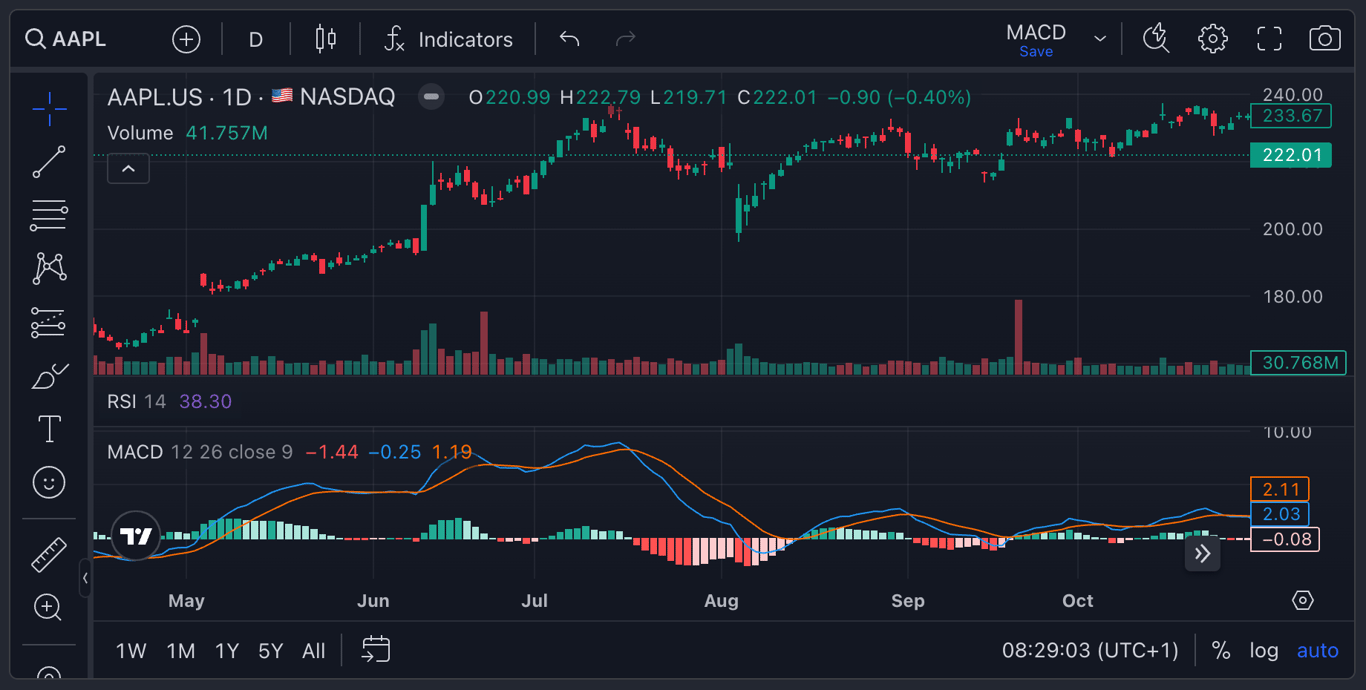Change the candlestick chart style
Screen dimensions: 1366x690
(325, 39)
